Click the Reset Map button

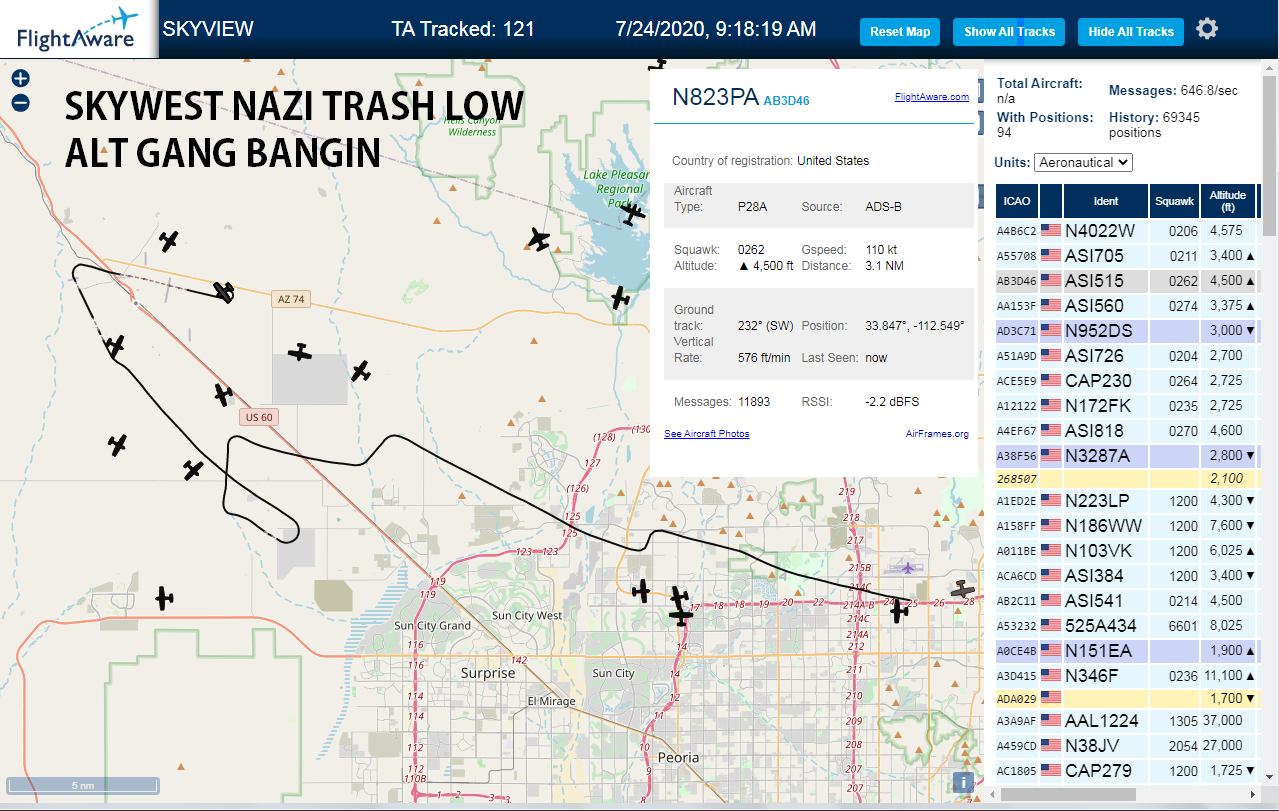click(900, 32)
